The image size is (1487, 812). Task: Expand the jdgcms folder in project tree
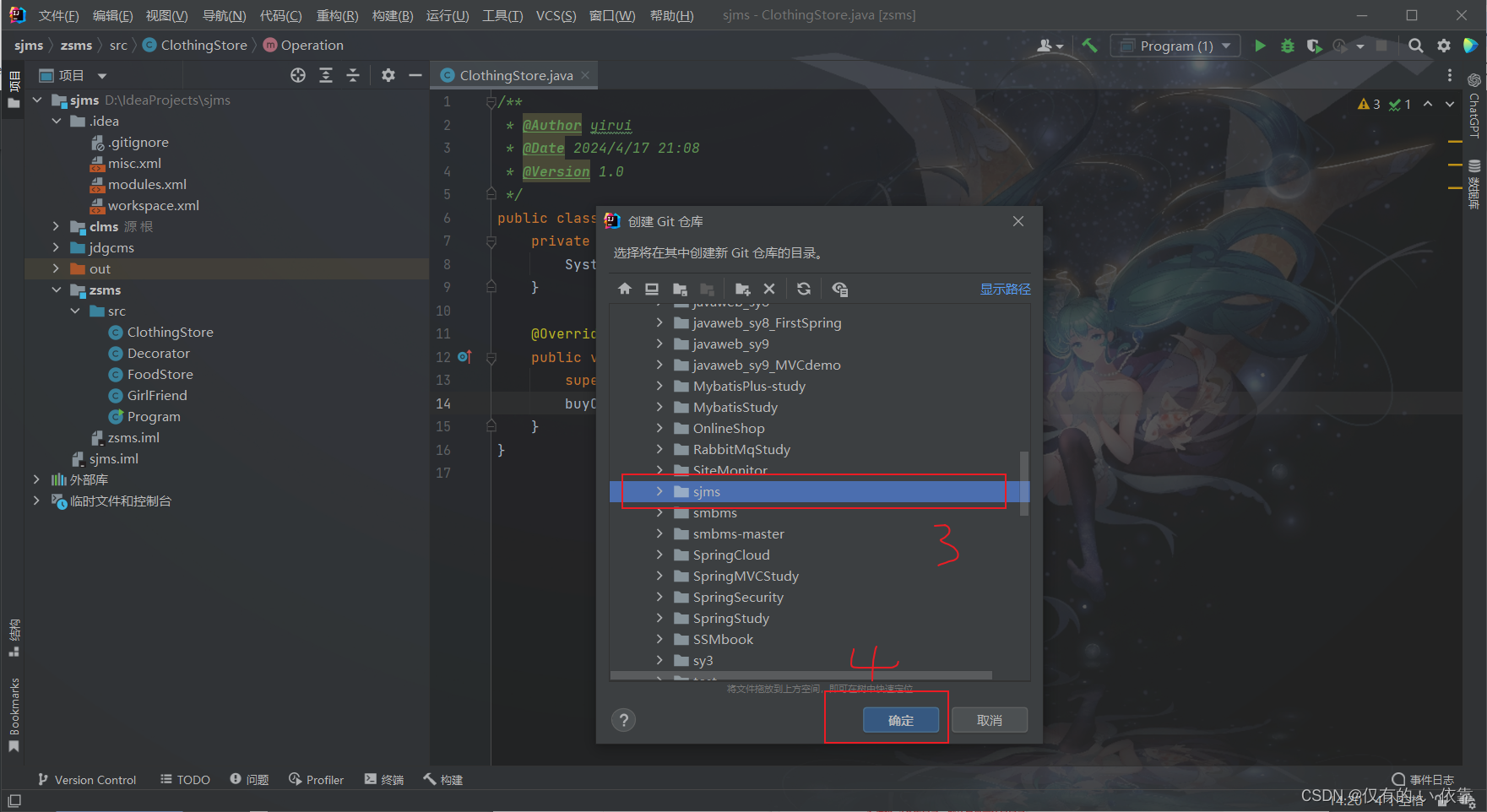(57, 247)
